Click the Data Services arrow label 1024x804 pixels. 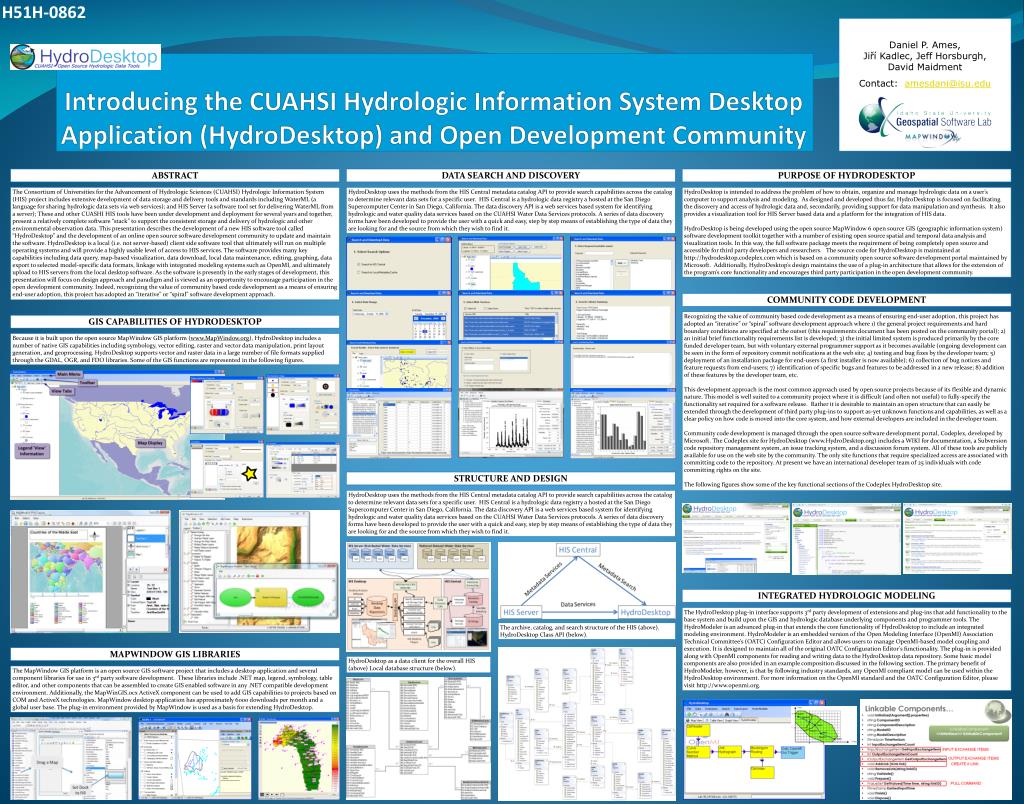[578, 604]
